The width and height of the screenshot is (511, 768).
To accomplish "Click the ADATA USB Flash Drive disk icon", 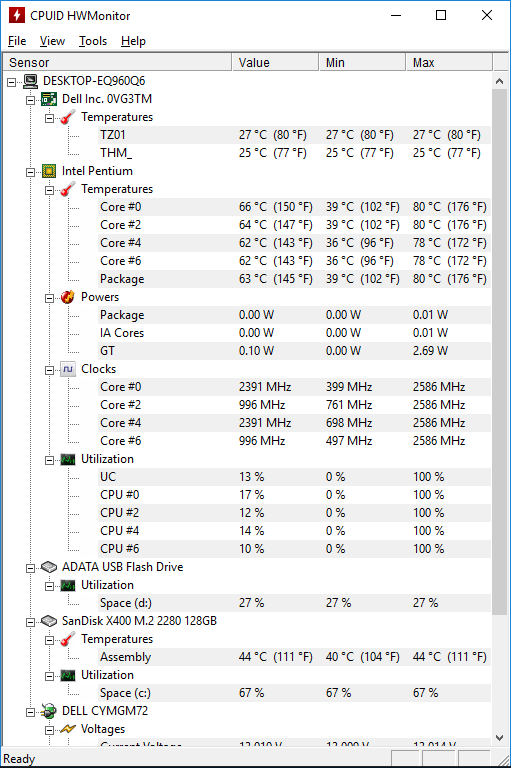I will 49,567.
